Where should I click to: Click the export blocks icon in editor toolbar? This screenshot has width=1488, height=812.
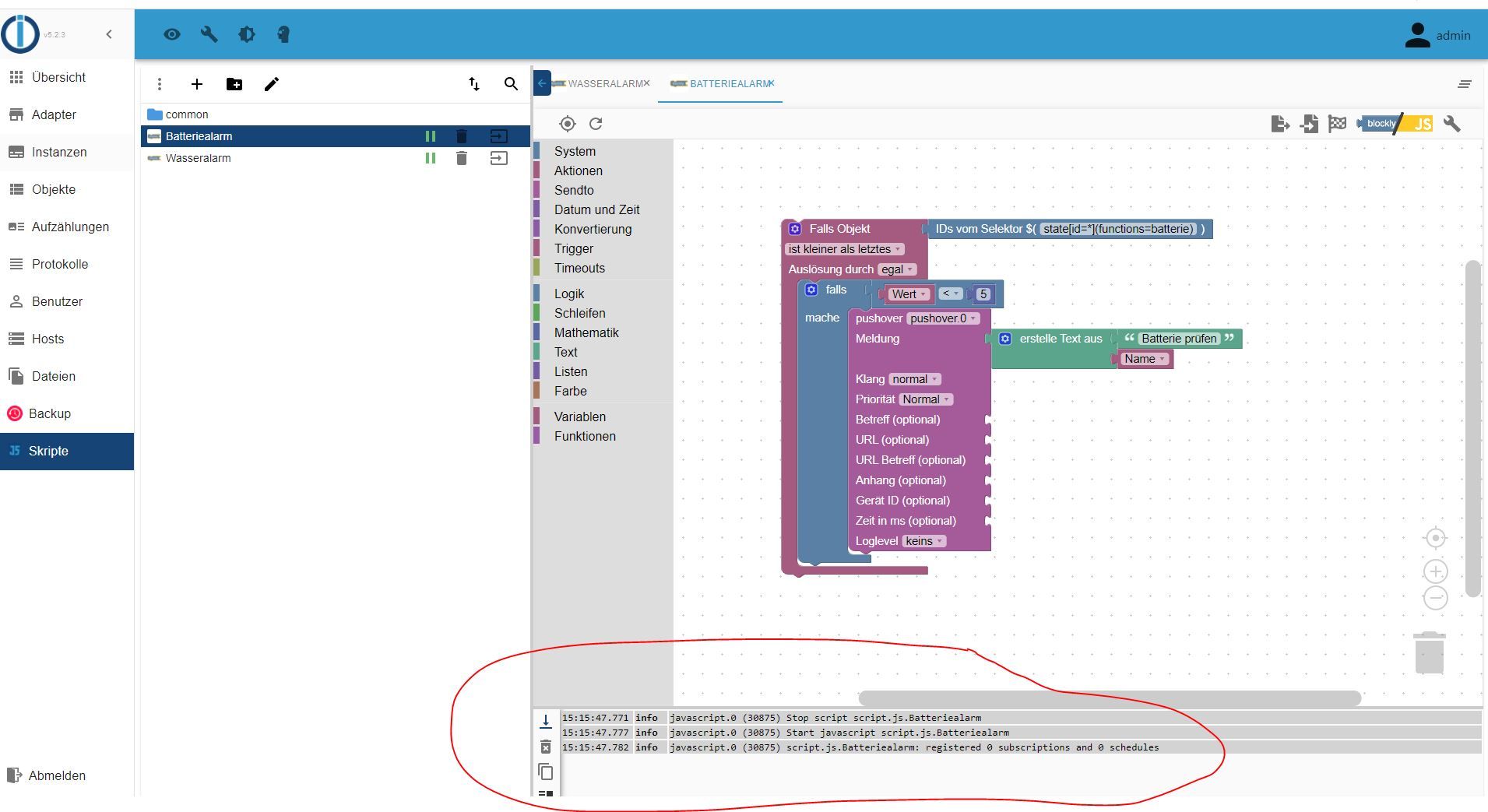click(x=1279, y=124)
